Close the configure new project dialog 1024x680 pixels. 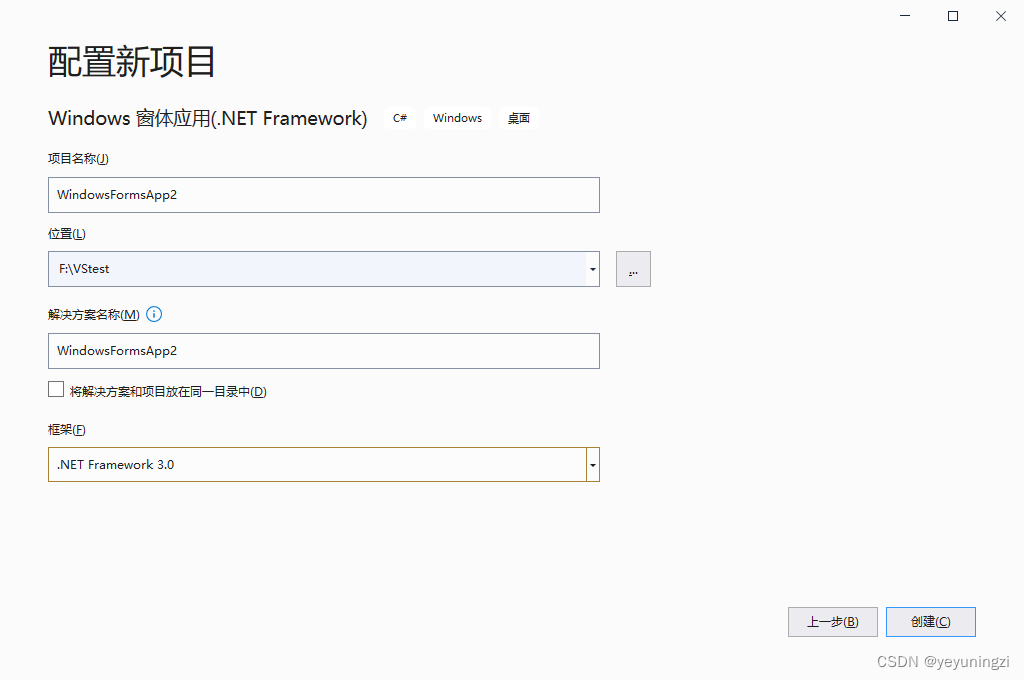point(1000,16)
